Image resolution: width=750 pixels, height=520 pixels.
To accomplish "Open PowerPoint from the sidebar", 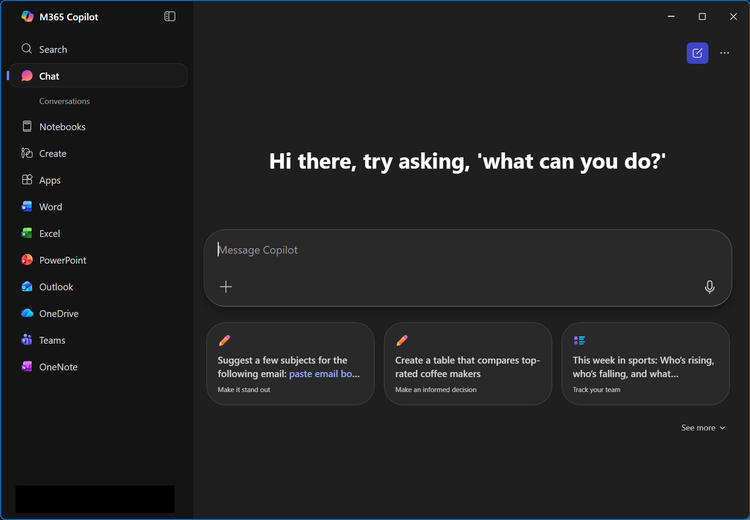I will coord(62,260).
